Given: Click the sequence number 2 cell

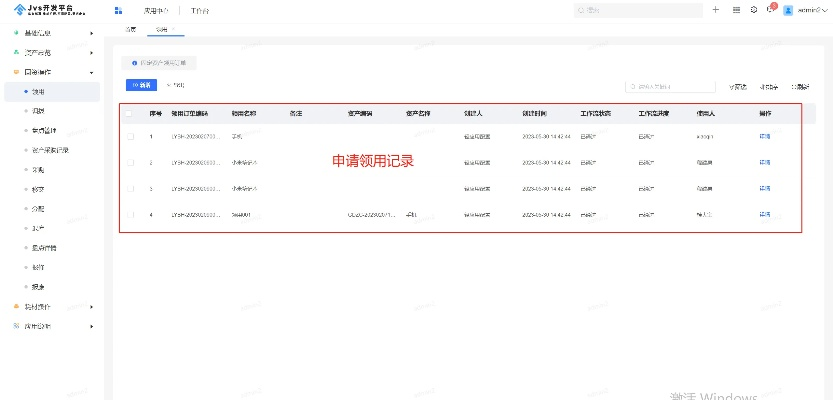Looking at the screenshot, I should click(x=151, y=163).
